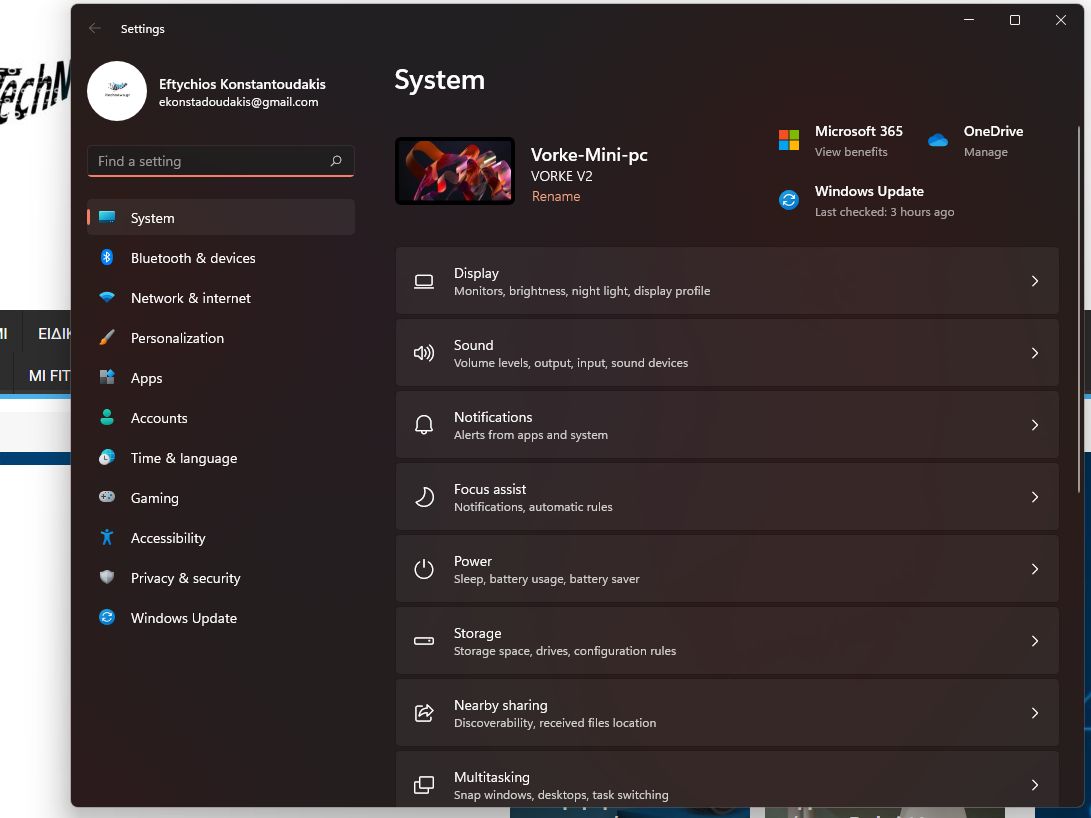1091x818 pixels.
Task: Expand the Storage row chevron
Action: (1035, 641)
